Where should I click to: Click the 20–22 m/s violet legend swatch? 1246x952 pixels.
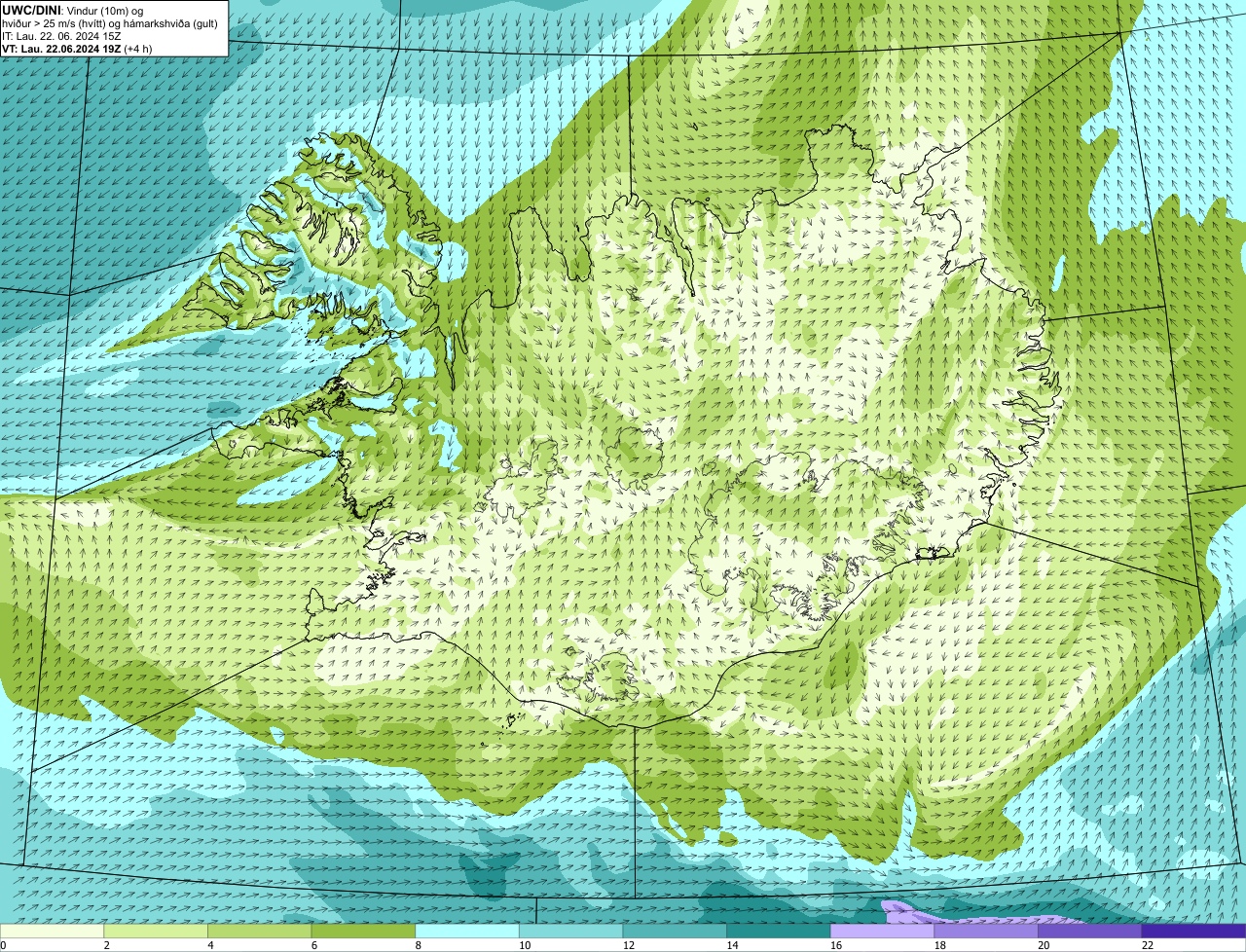(1090, 931)
